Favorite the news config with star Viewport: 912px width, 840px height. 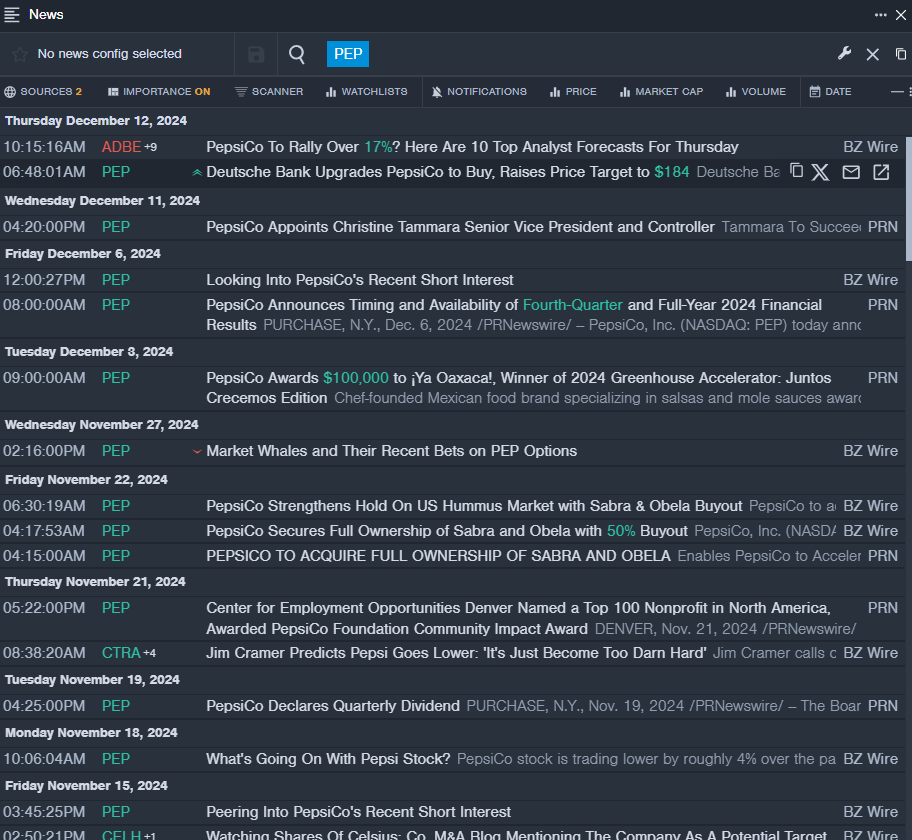pos(19,54)
